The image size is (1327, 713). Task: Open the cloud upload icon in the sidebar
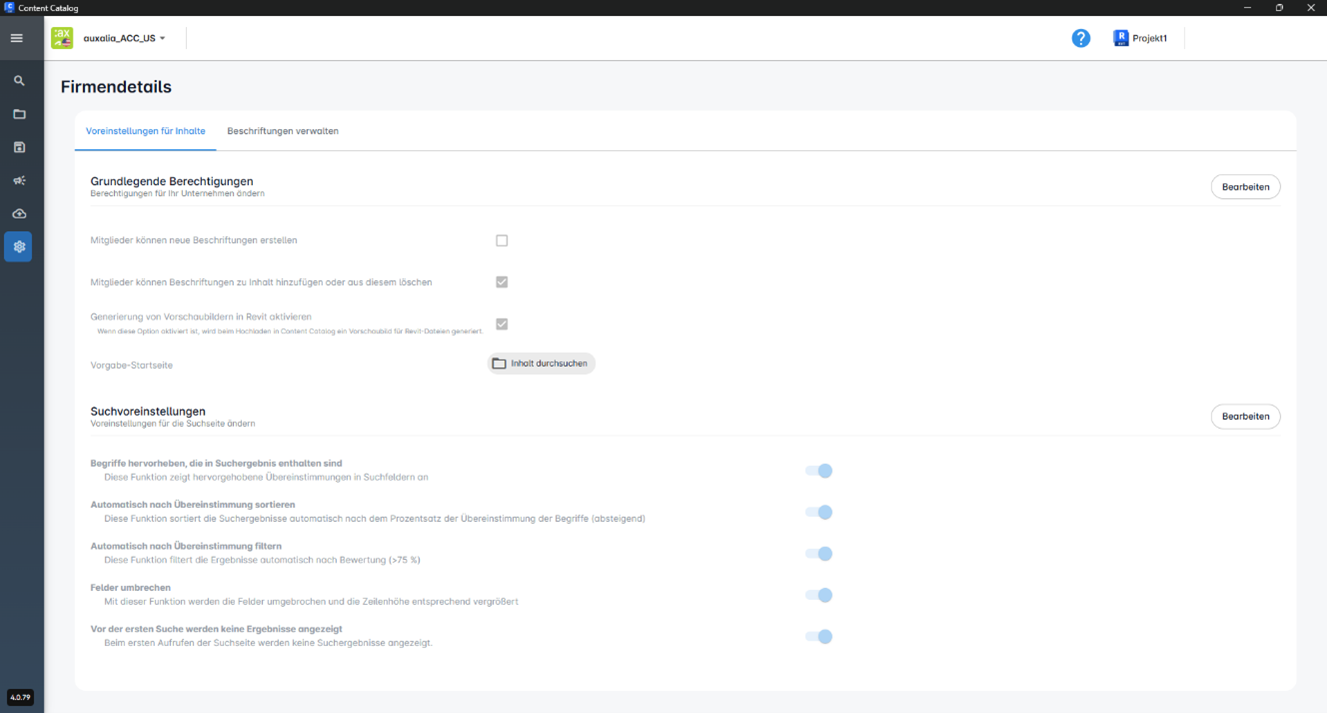pyautogui.click(x=19, y=214)
